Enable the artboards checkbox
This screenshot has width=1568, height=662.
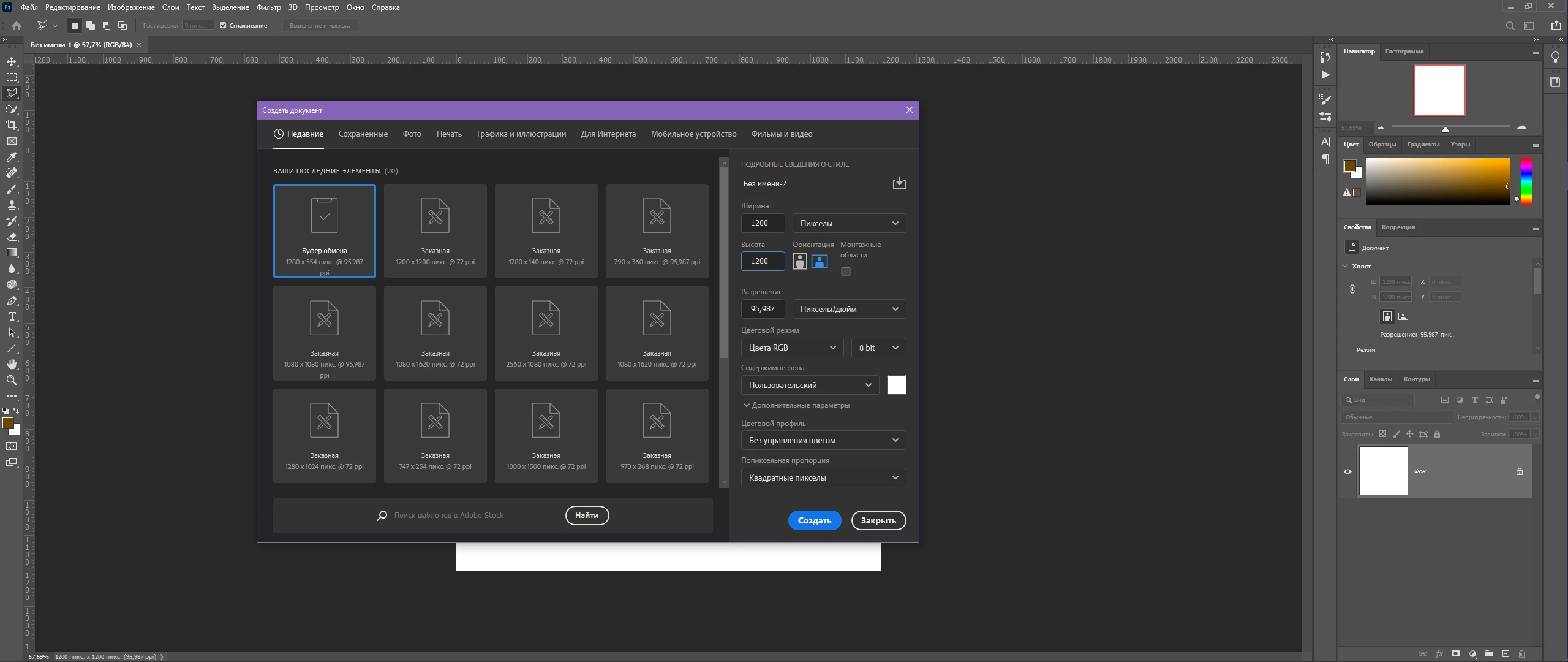pos(845,272)
